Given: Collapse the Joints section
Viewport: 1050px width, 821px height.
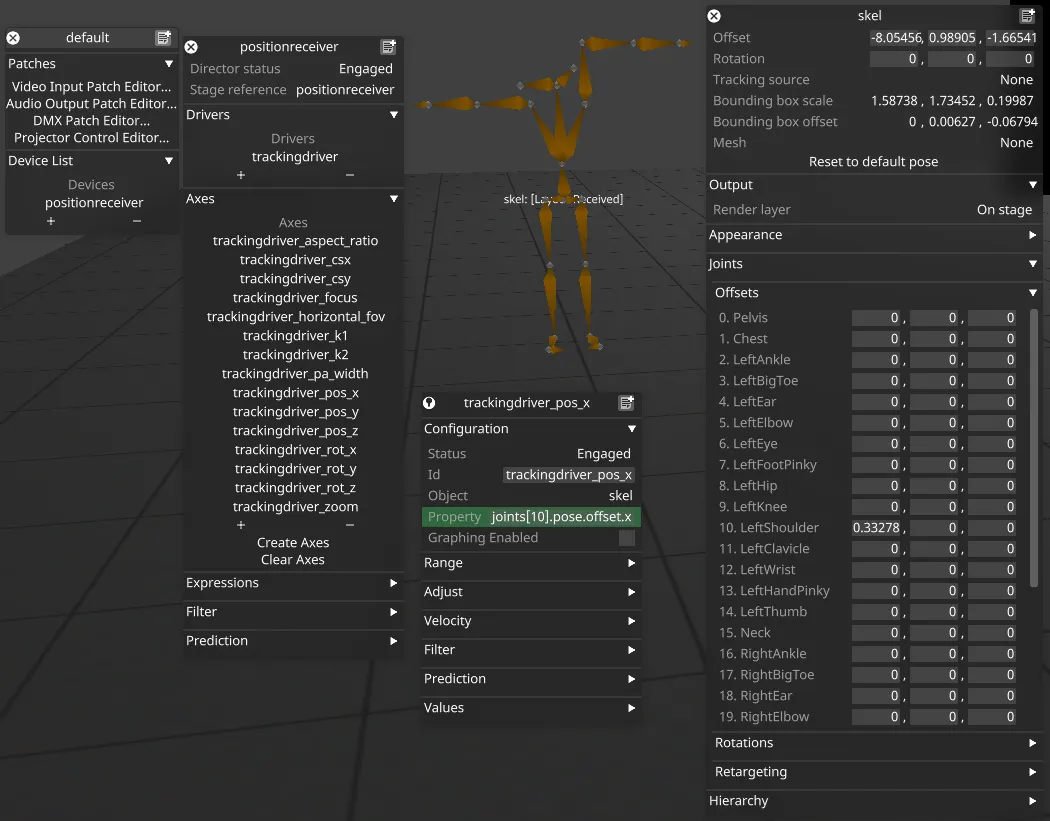Looking at the screenshot, I should tap(1033, 264).
